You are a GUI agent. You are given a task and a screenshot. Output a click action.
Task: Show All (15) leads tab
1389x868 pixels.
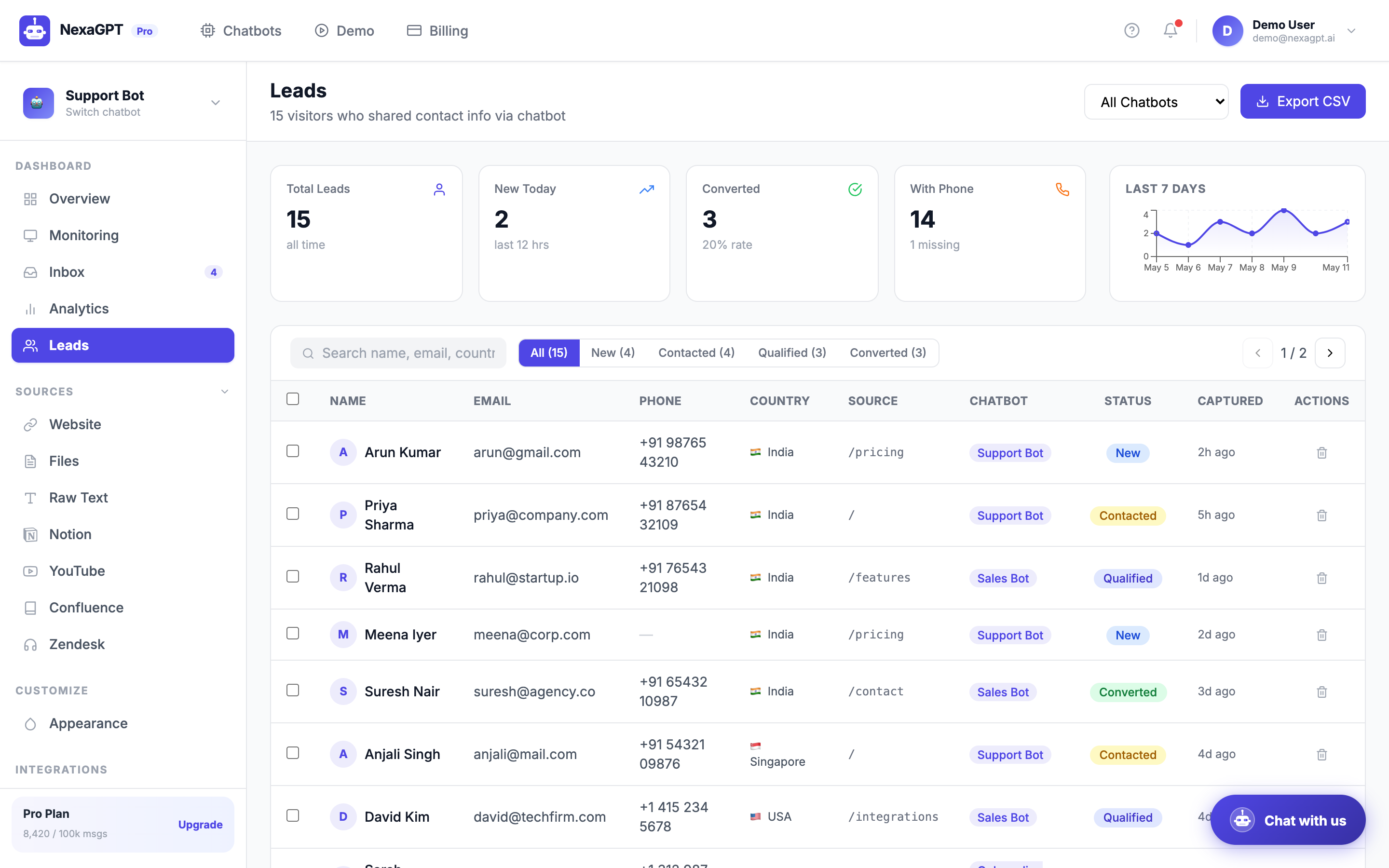tap(549, 353)
